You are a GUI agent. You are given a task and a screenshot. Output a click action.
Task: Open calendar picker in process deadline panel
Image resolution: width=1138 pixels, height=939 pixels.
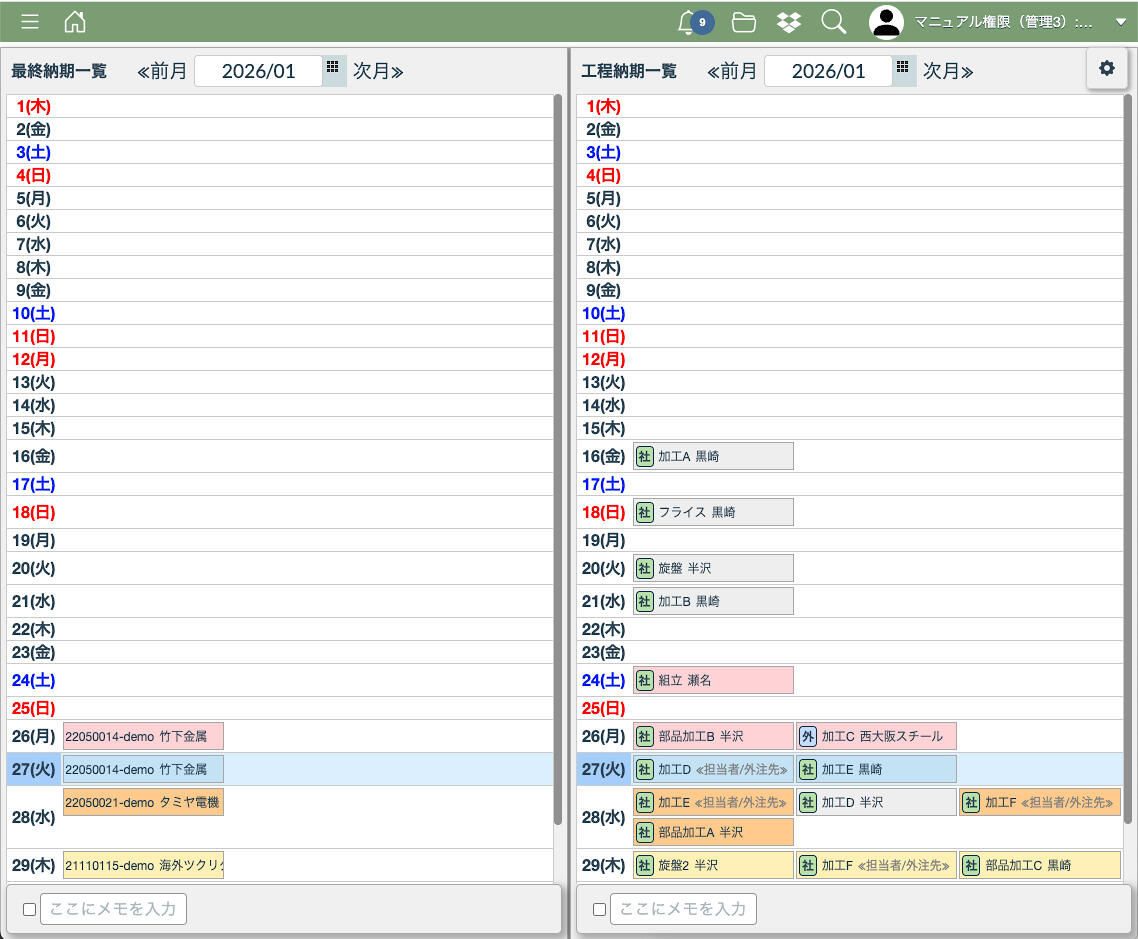[x=903, y=68]
